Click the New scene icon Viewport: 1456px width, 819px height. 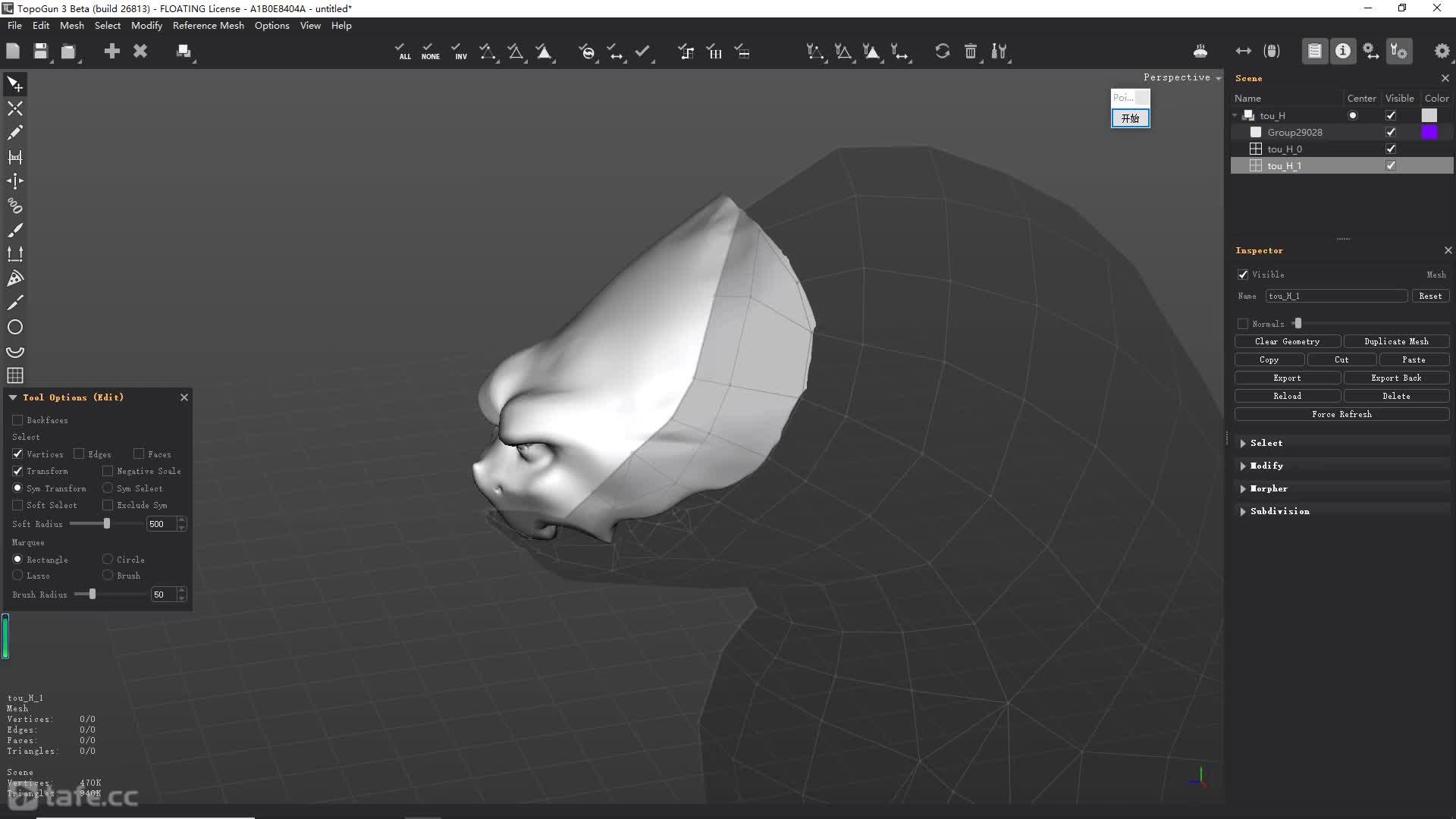13,51
